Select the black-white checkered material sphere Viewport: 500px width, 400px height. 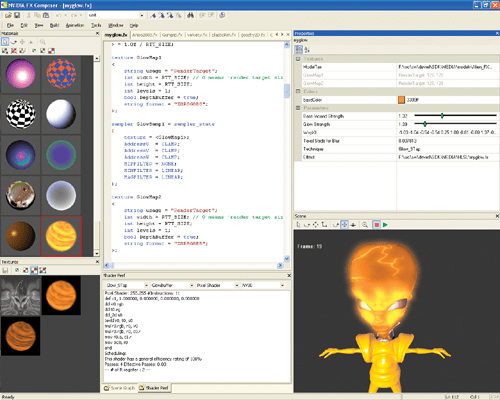pos(20,114)
